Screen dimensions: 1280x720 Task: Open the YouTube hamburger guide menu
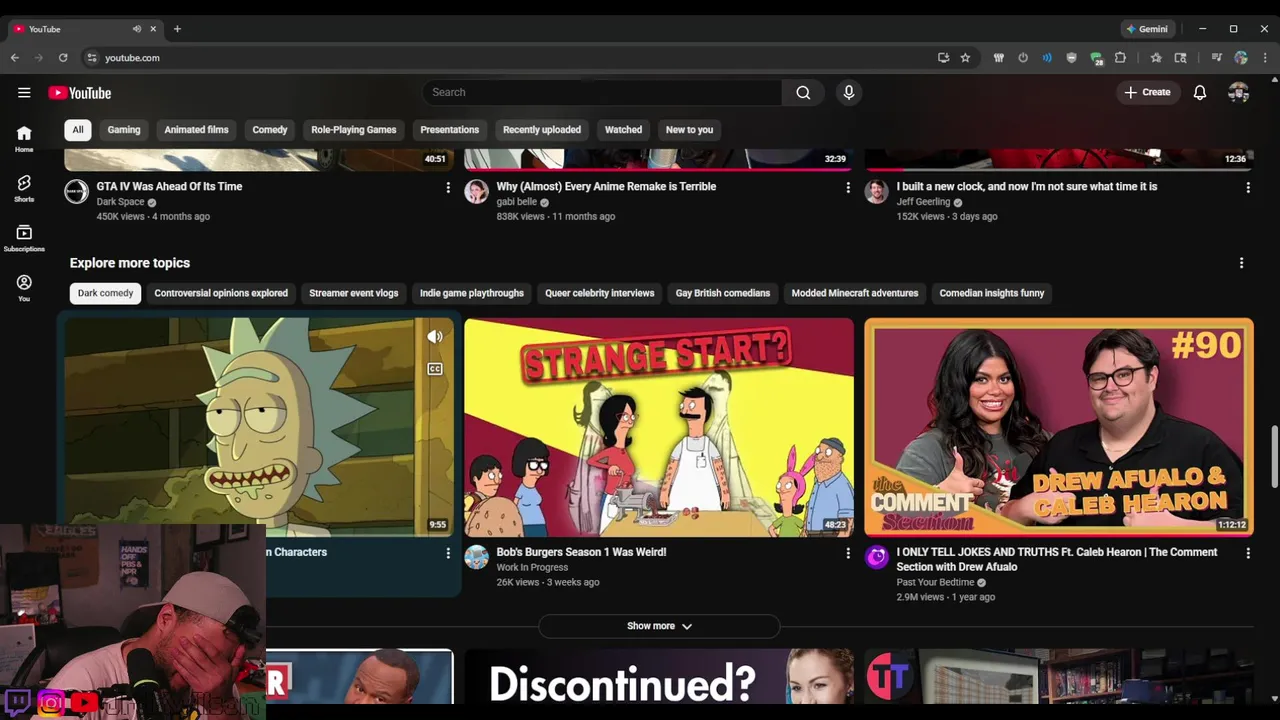tap(24, 93)
